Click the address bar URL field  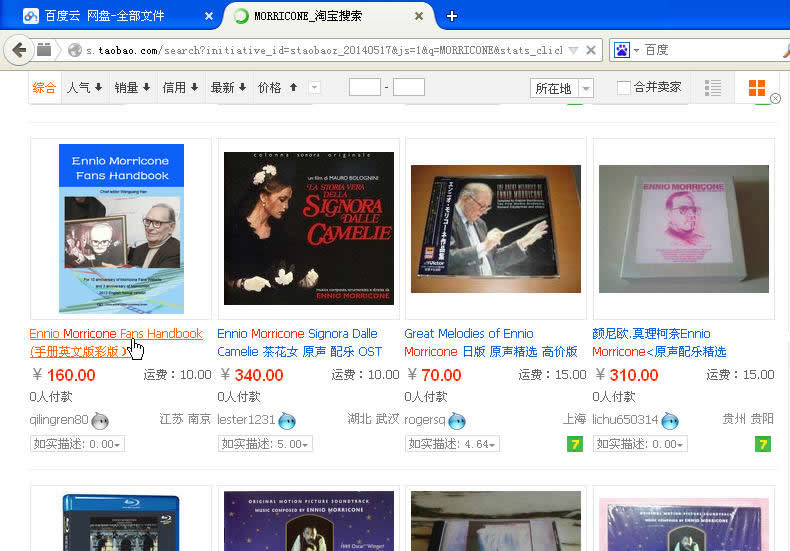point(323,50)
